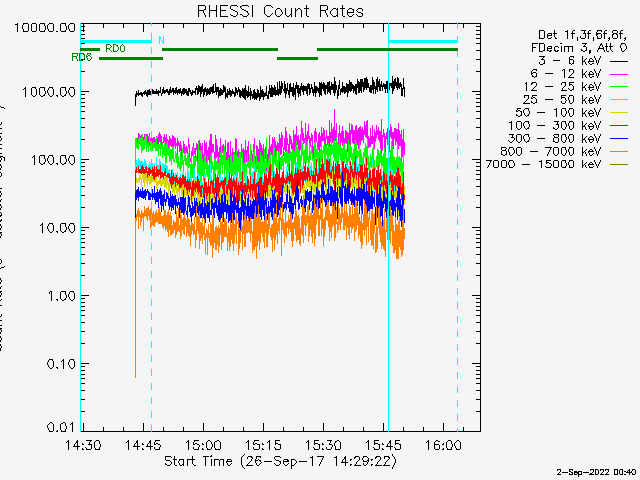Click the cyan N flag label

pos(161,40)
